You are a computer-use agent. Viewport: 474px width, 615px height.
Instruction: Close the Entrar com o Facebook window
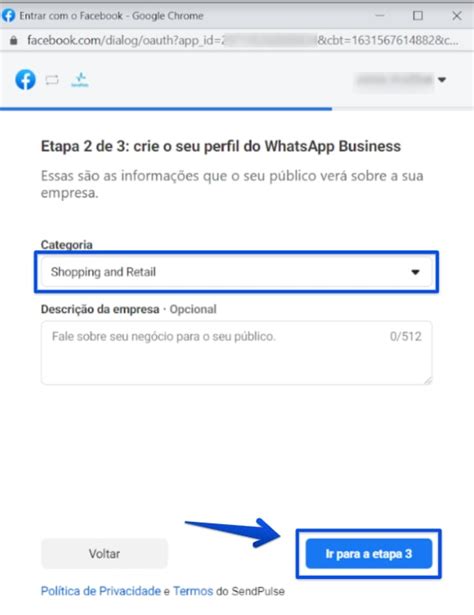tap(457, 16)
